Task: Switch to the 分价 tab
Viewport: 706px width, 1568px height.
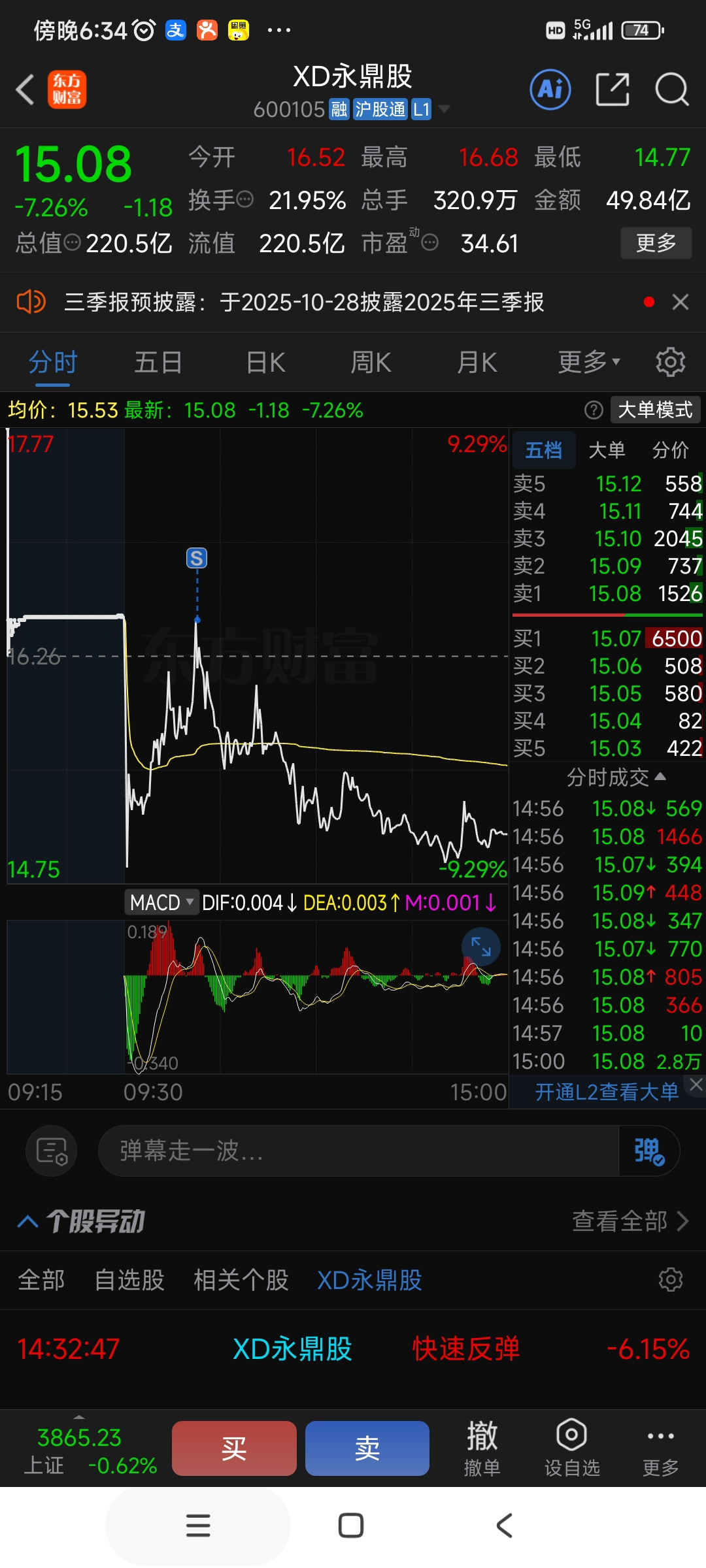Action: tap(671, 449)
